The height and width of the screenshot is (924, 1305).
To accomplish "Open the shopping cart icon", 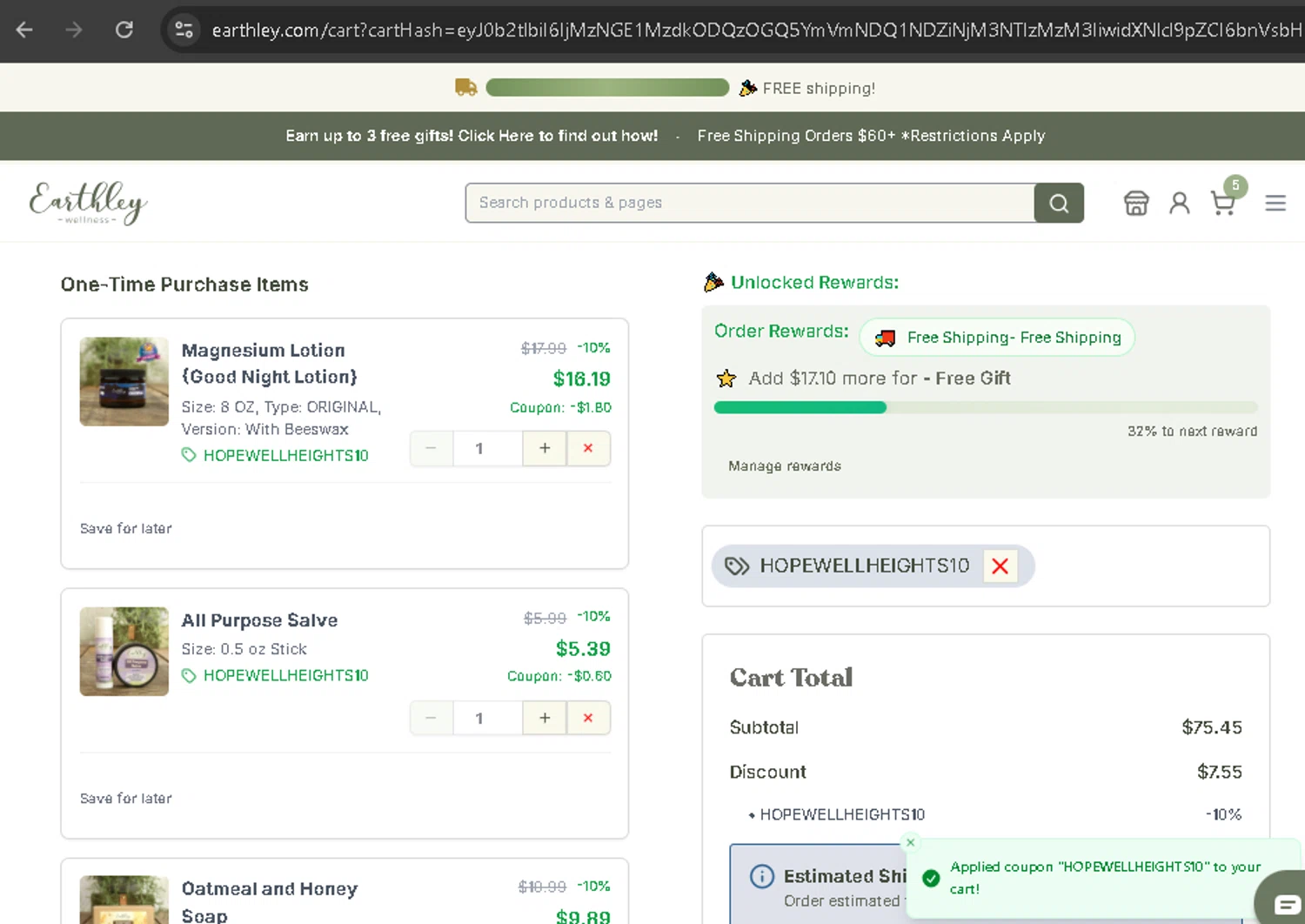I will (x=1223, y=203).
